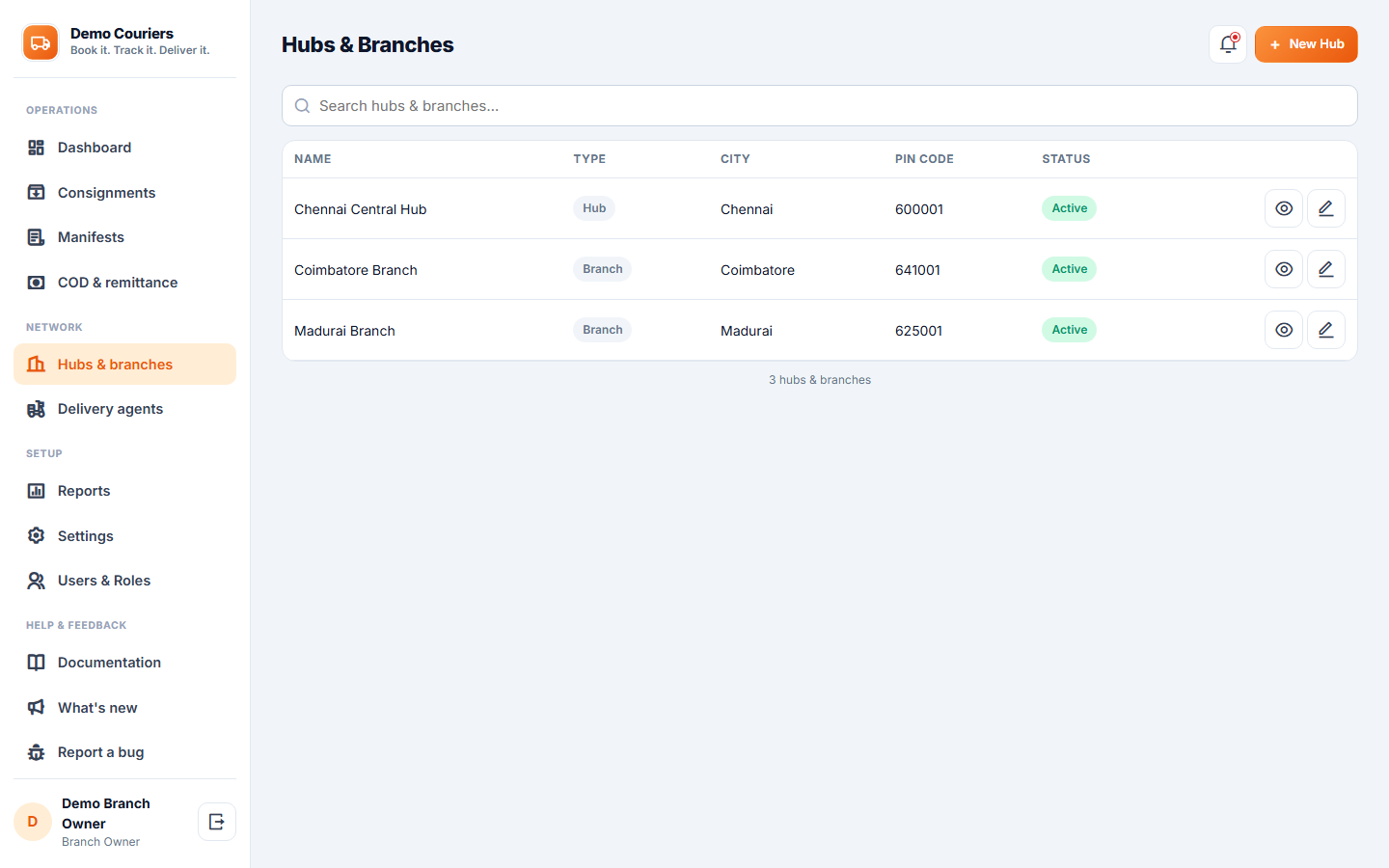The height and width of the screenshot is (868, 1389).
Task: Navigate to COD & remittance
Action: (x=124, y=283)
